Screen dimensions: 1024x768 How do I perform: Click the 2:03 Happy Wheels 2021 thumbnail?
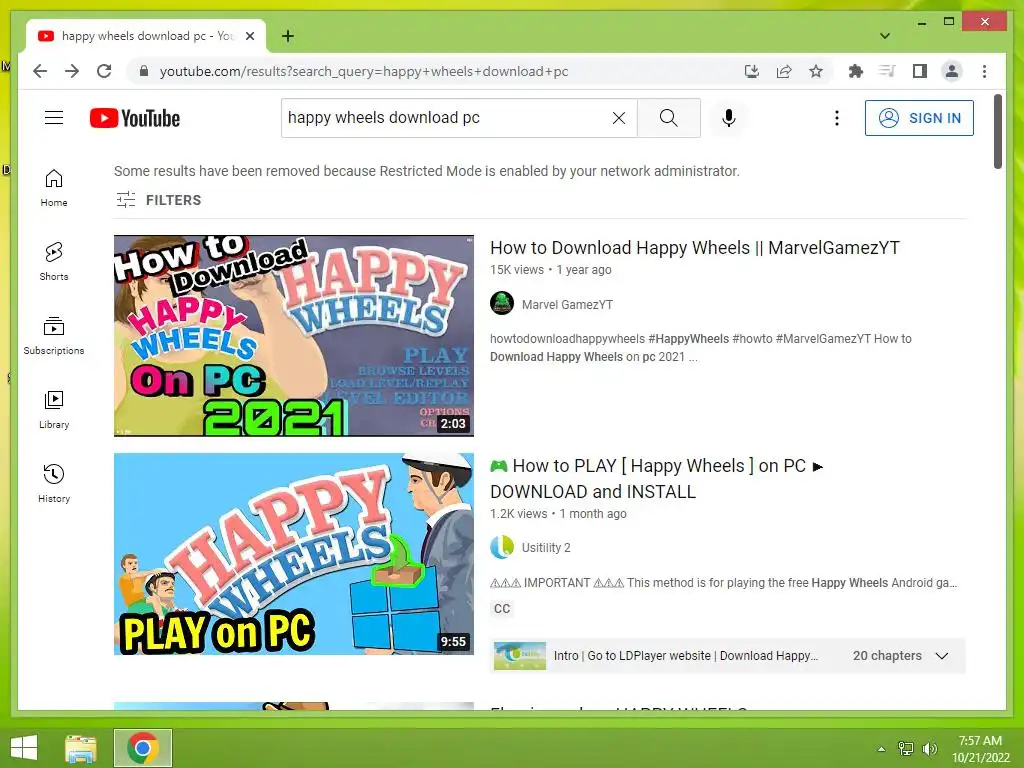(x=294, y=336)
